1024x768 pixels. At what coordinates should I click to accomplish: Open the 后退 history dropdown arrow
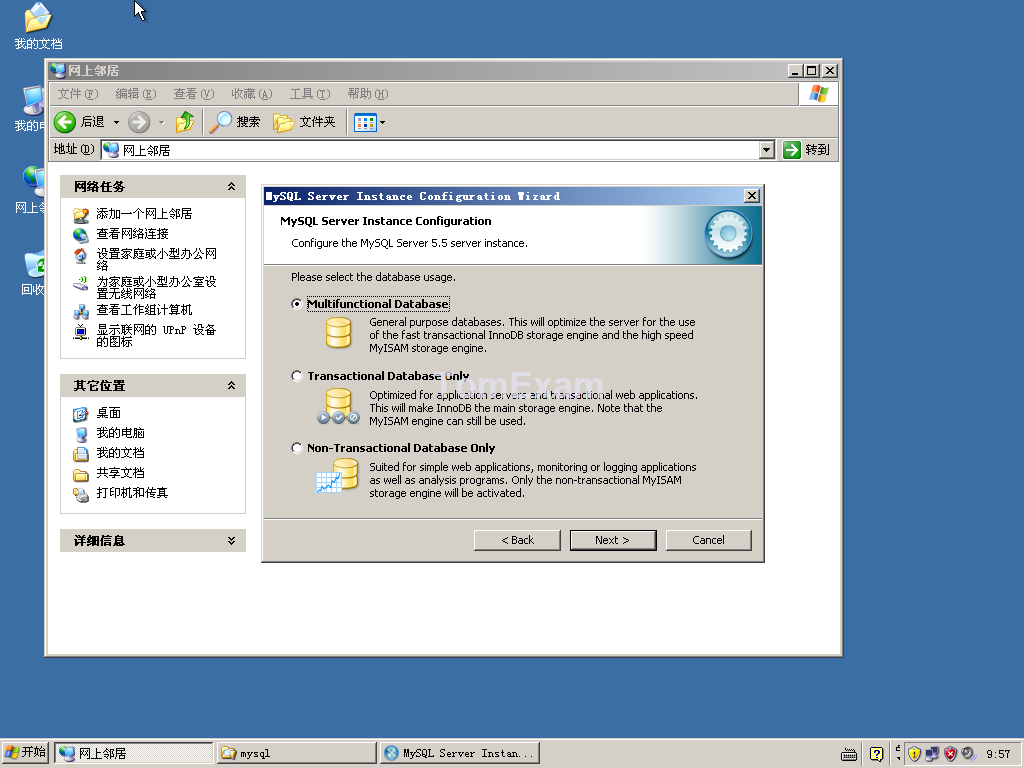116,122
